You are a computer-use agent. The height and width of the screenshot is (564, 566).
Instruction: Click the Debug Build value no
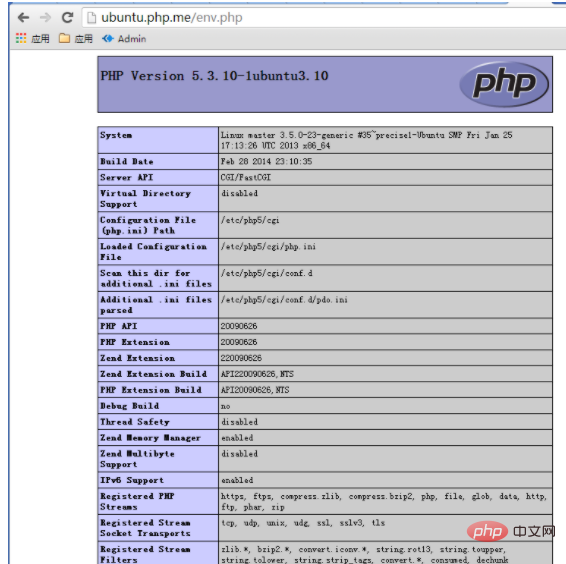click(x=226, y=406)
